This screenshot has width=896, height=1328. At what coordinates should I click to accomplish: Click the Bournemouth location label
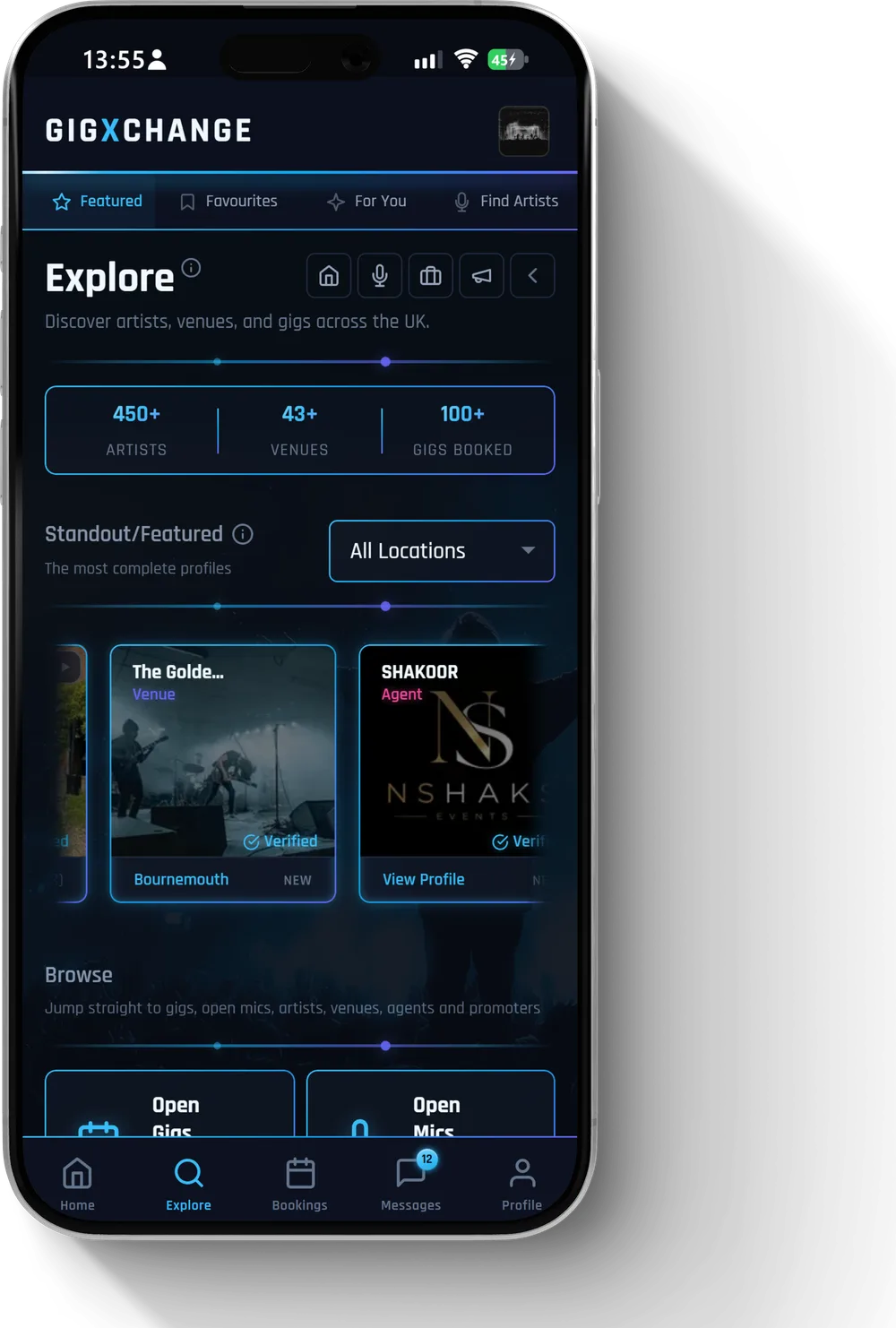coord(181,880)
